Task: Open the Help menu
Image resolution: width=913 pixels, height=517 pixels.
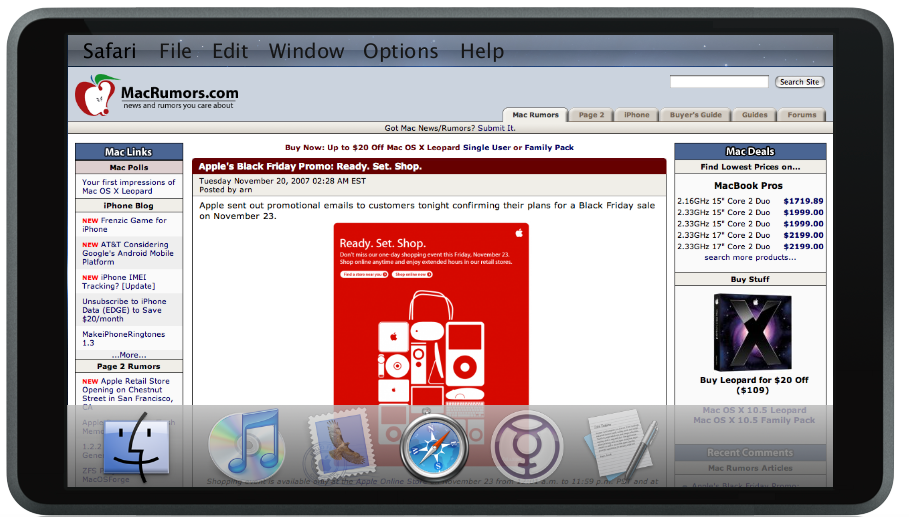Action: click(x=482, y=51)
